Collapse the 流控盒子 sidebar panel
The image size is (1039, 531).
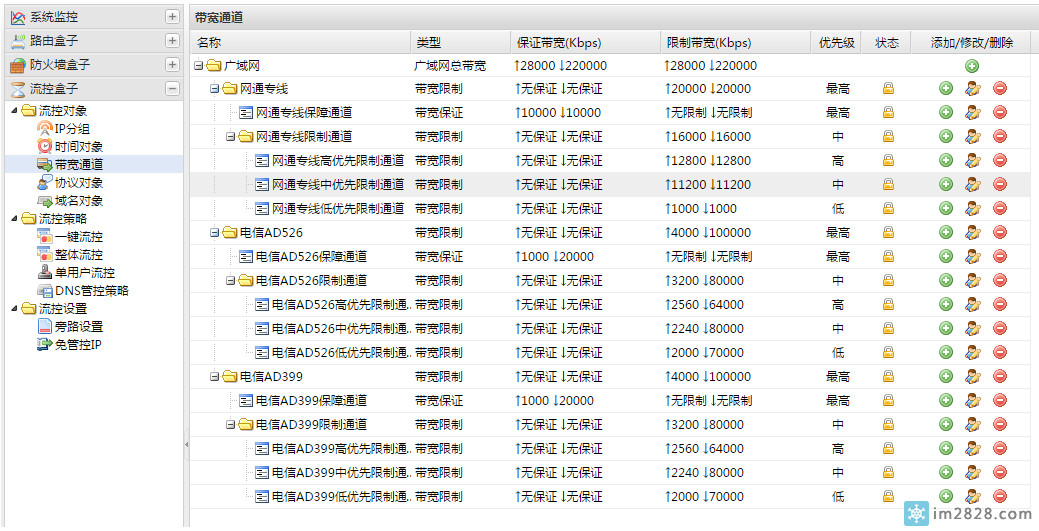[x=172, y=89]
